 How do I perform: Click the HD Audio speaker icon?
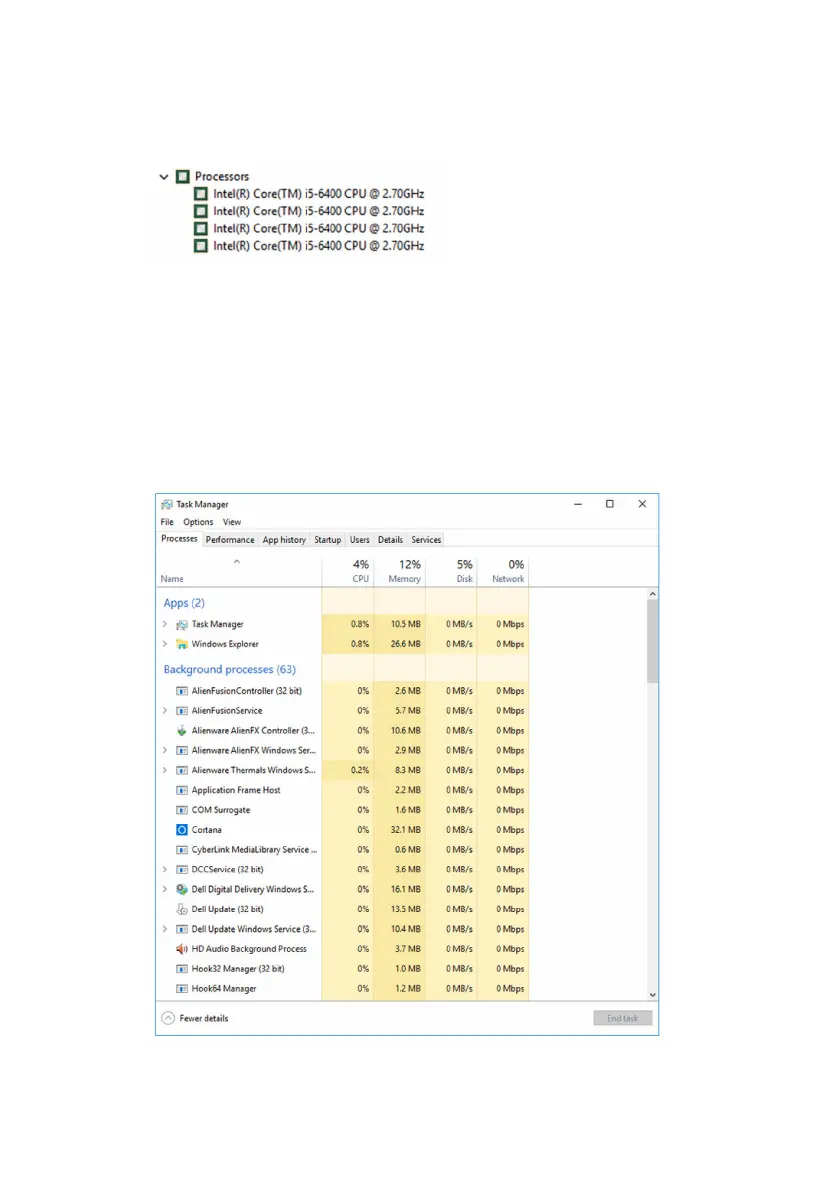click(181, 949)
